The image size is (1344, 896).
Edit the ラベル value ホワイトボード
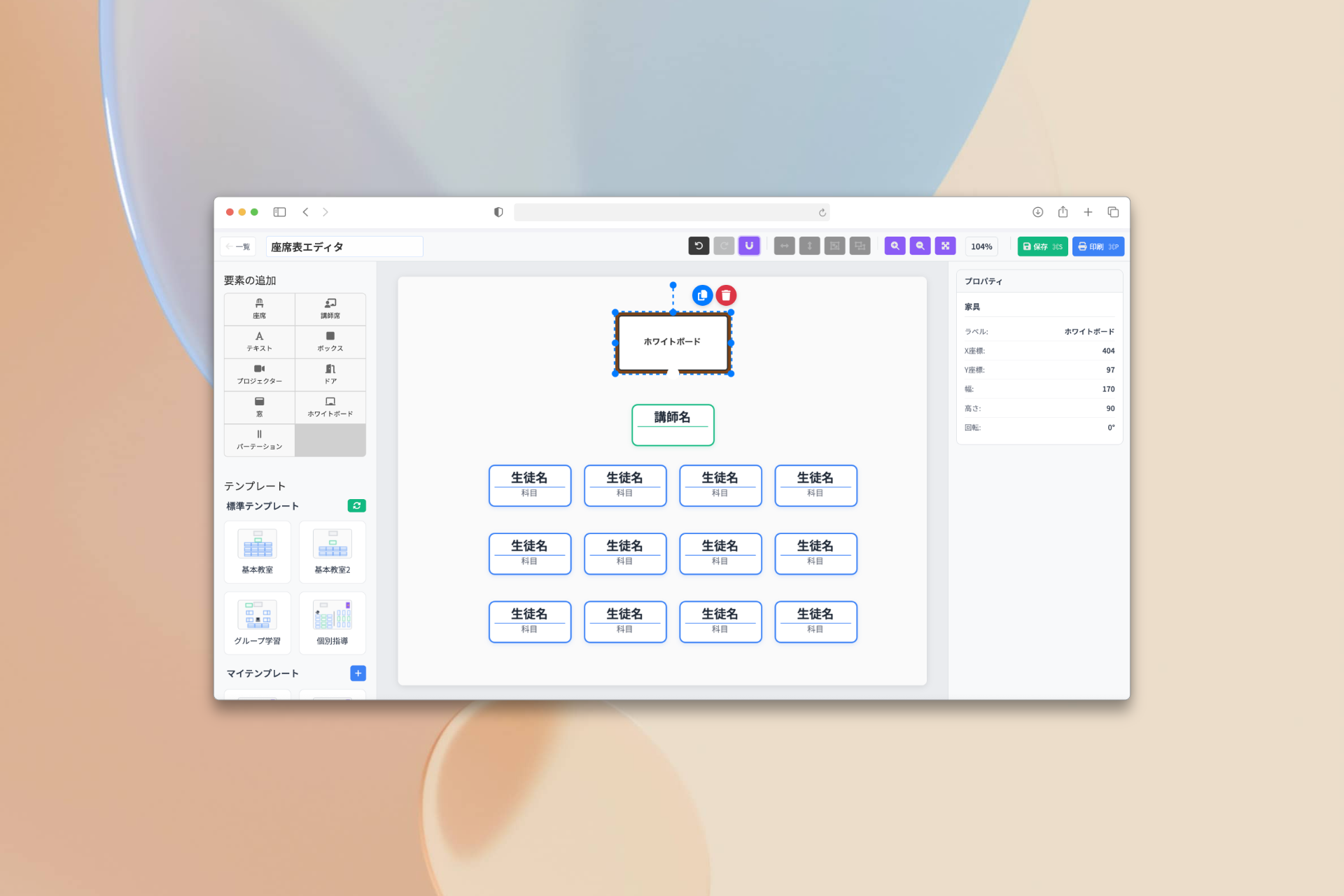(1089, 332)
